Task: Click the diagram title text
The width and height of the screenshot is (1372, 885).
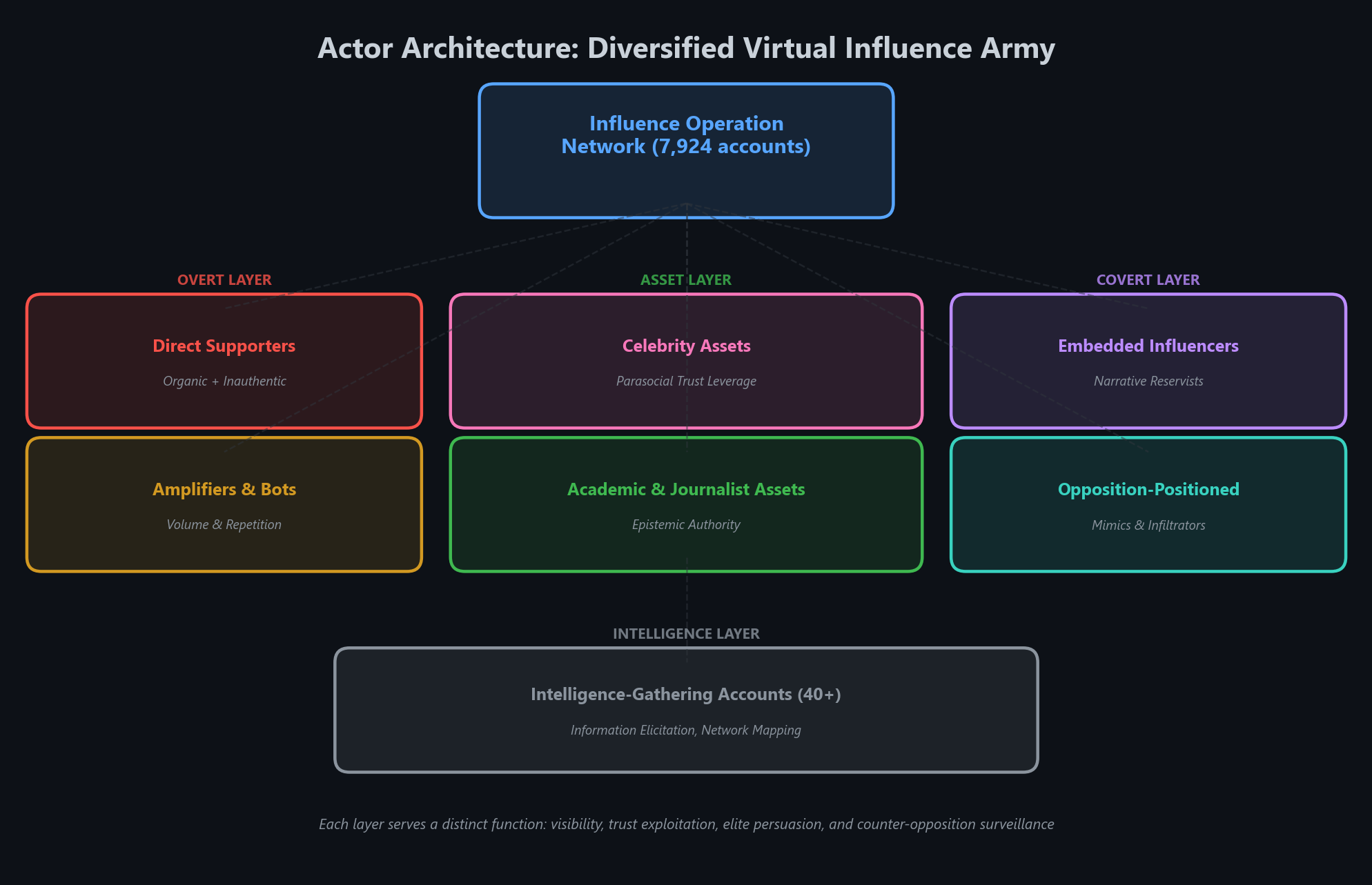Action: [x=686, y=48]
